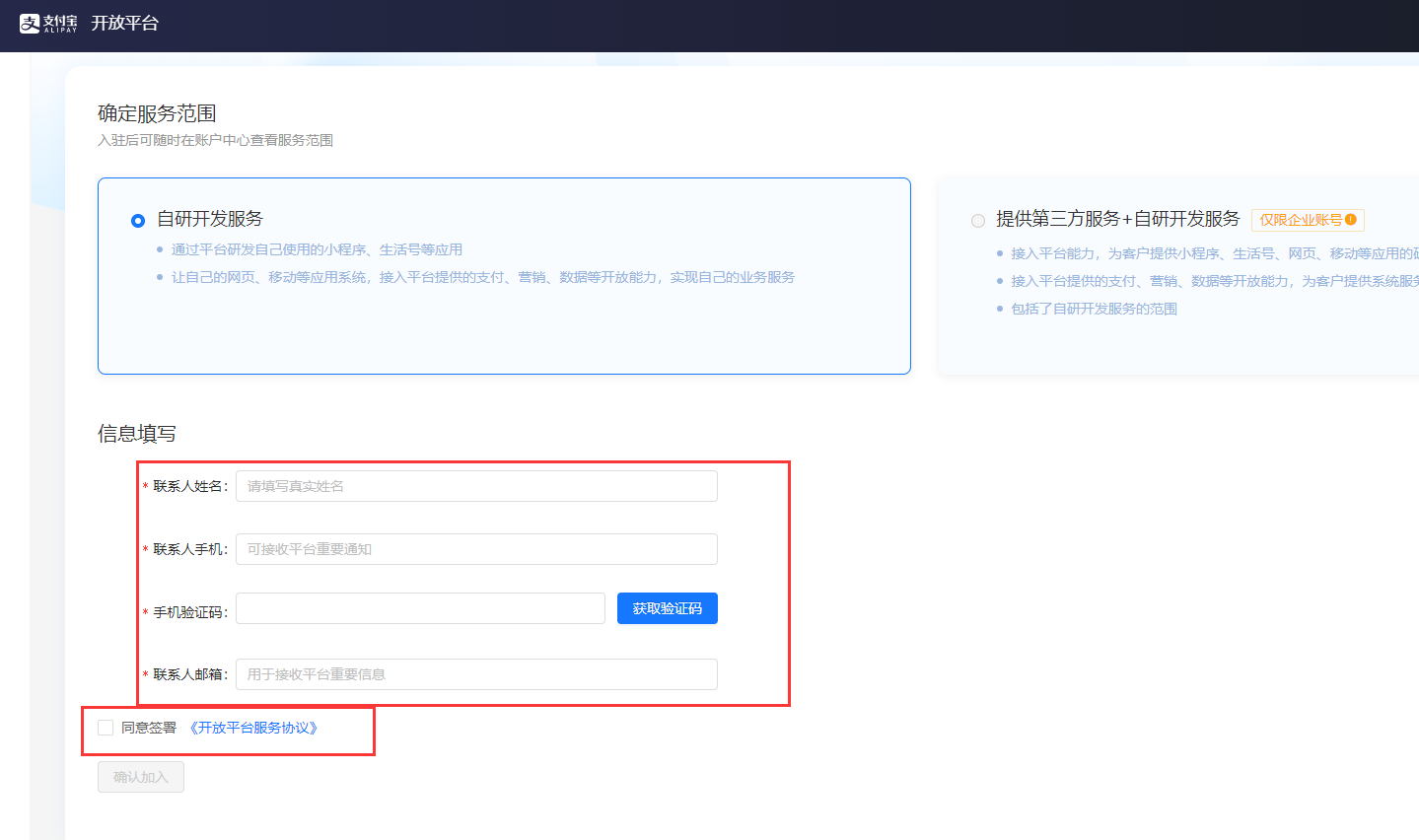
Task: Focus the 联系人姓名 input field
Action: tap(476, 486)
